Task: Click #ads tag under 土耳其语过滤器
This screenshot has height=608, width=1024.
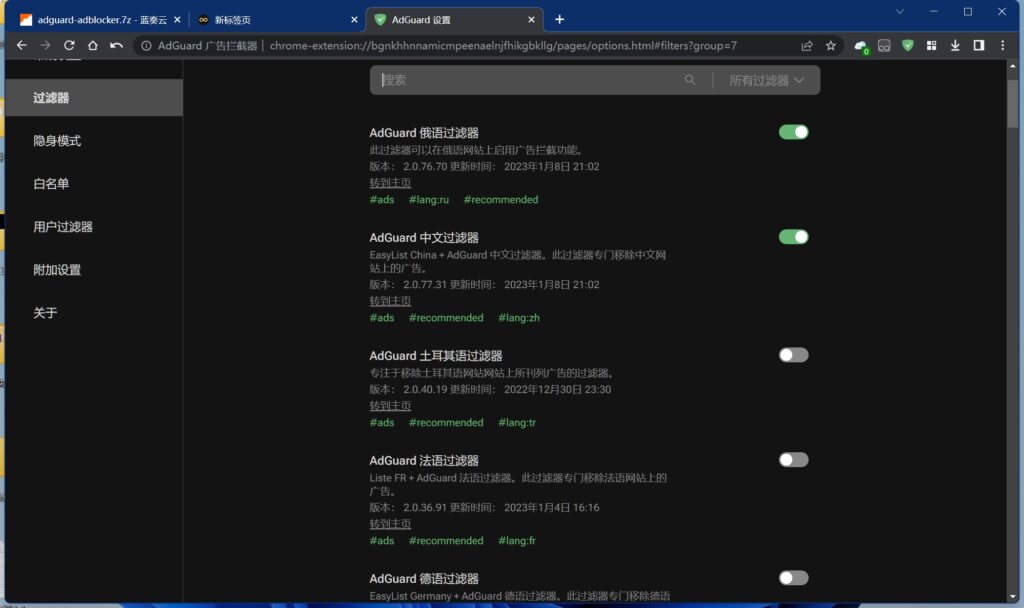Action: (x=382, y=423)
